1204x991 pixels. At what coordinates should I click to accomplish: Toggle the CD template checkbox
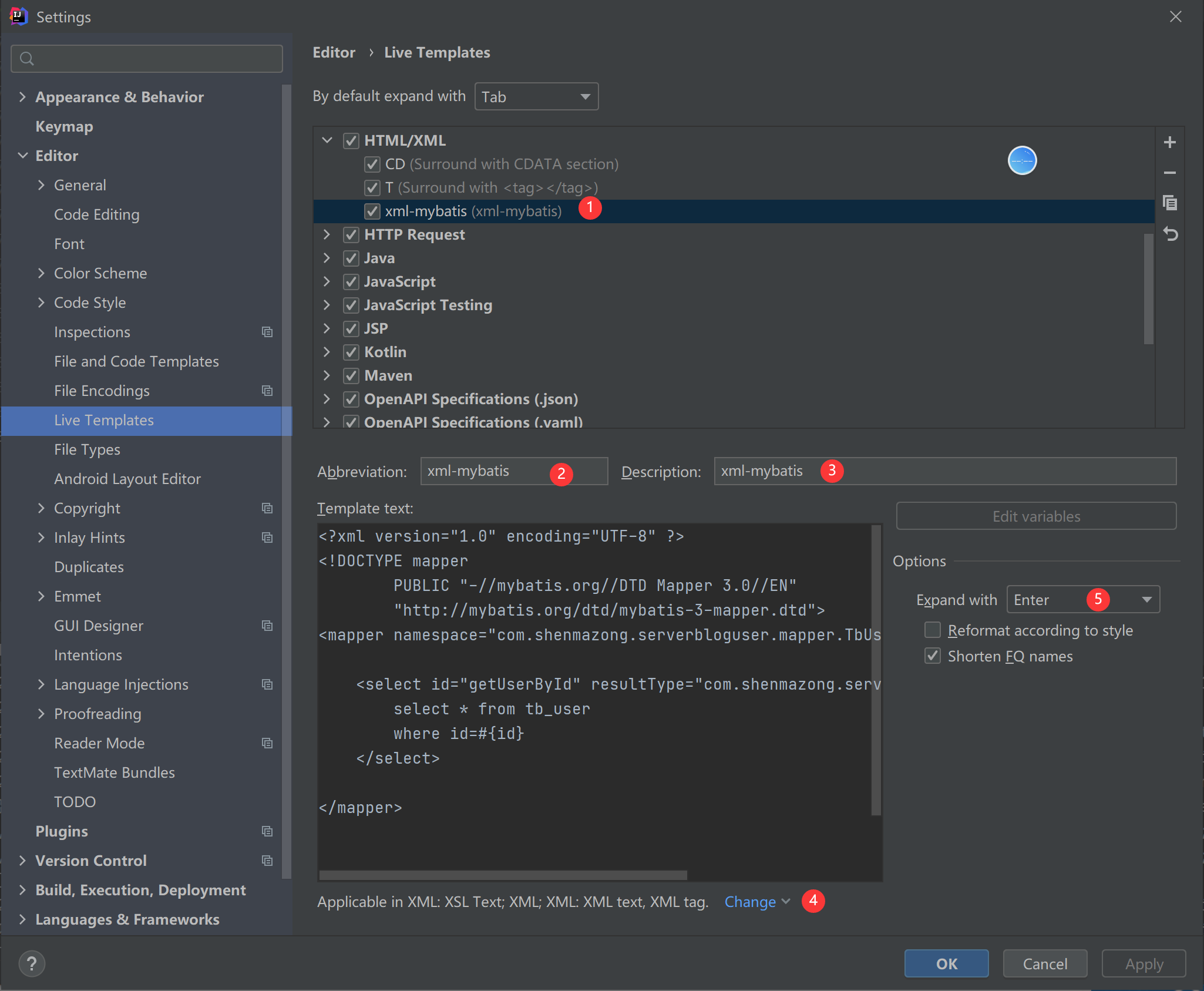pos(372,164)
